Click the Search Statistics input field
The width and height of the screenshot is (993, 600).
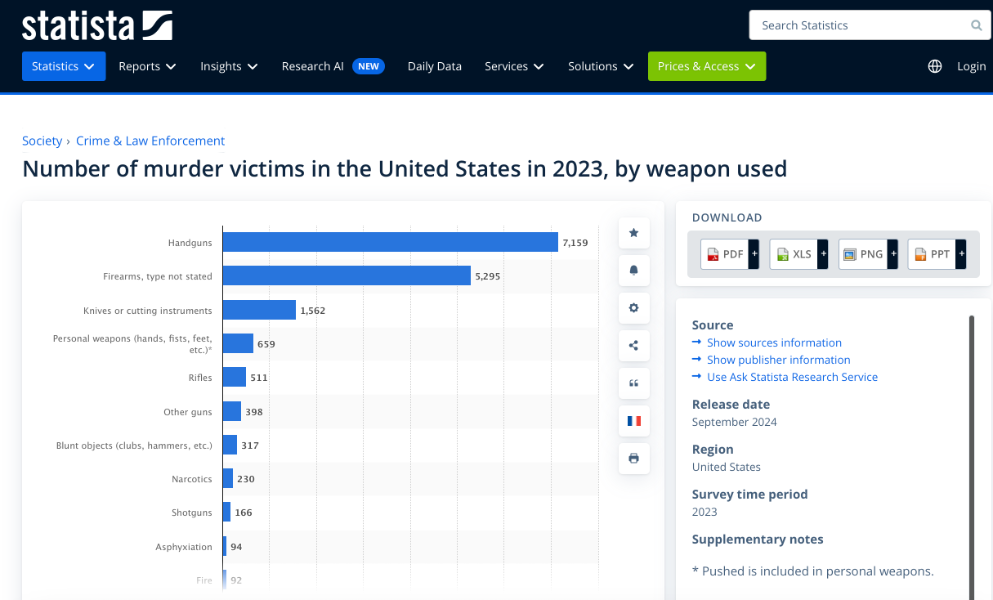pos(858,26)
